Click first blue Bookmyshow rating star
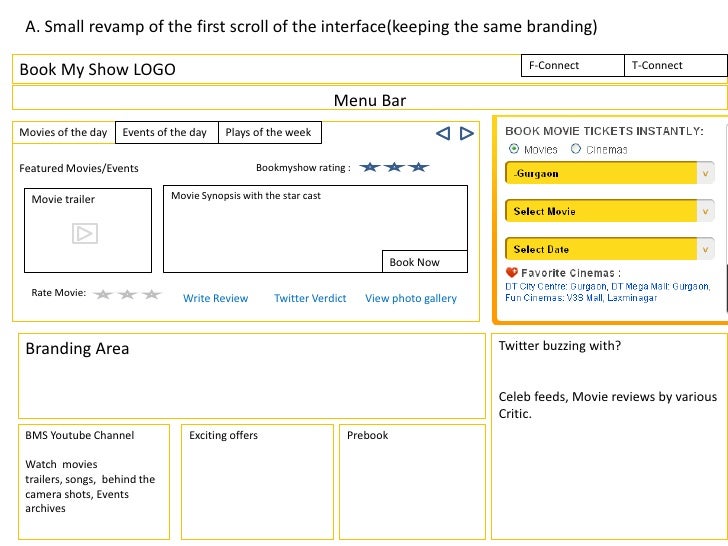This screenshot has height=546, width=728. tap(370, 167)
